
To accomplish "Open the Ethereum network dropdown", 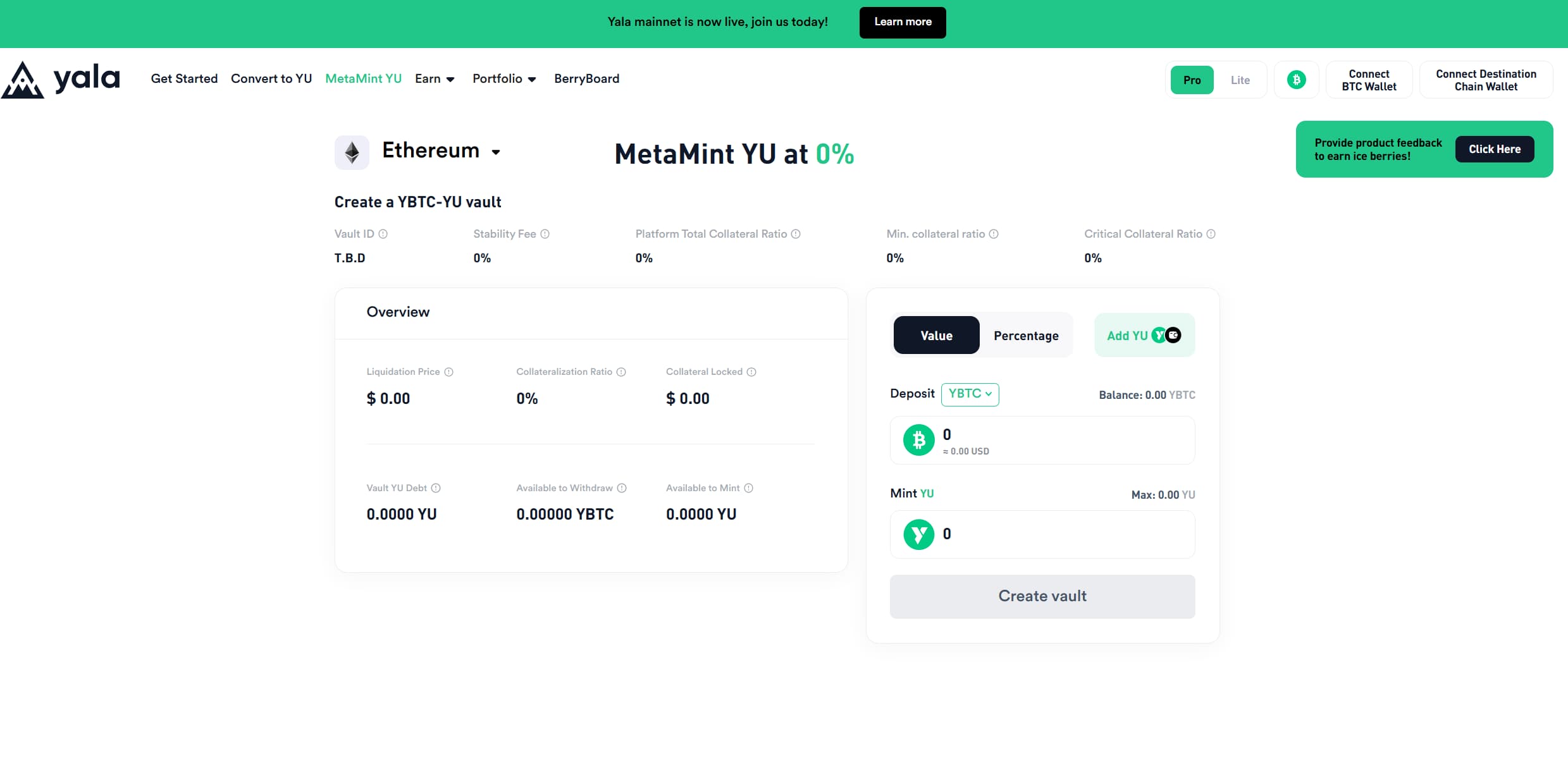I will (x=496, y=152).
